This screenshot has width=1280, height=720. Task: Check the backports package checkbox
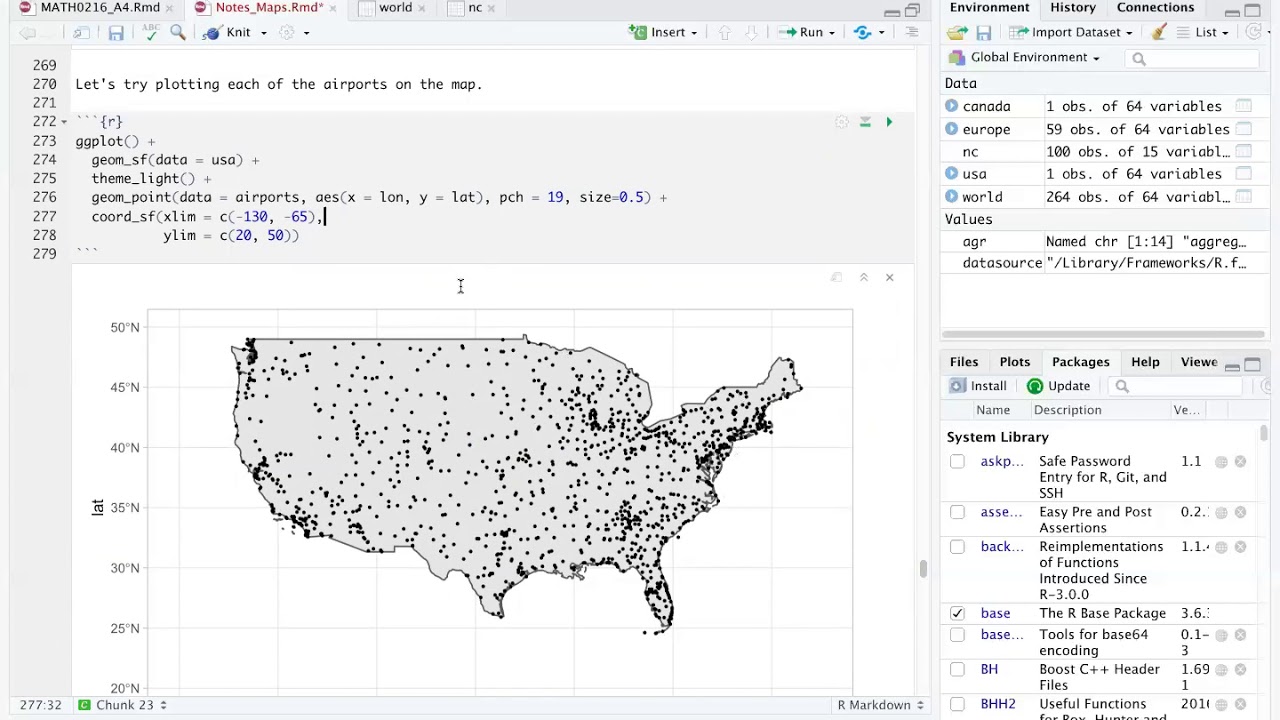957,547
